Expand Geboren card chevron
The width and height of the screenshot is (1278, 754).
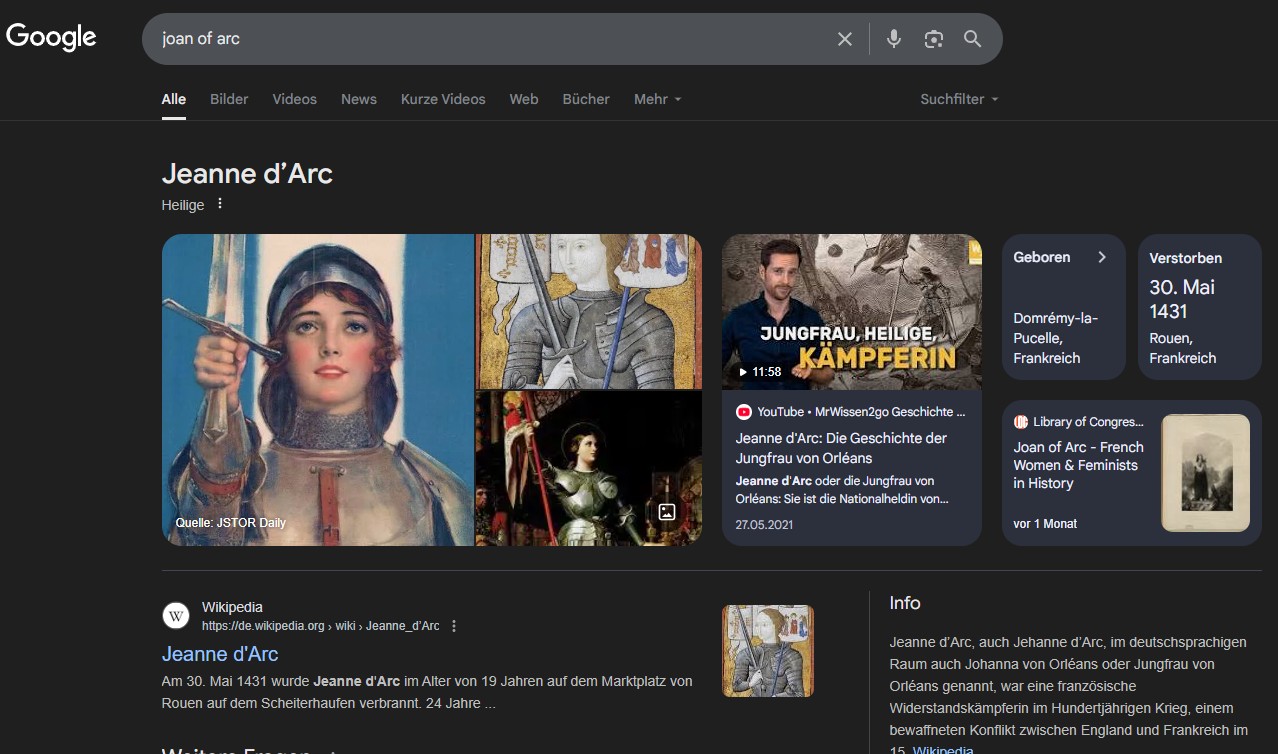point(1102,257)
